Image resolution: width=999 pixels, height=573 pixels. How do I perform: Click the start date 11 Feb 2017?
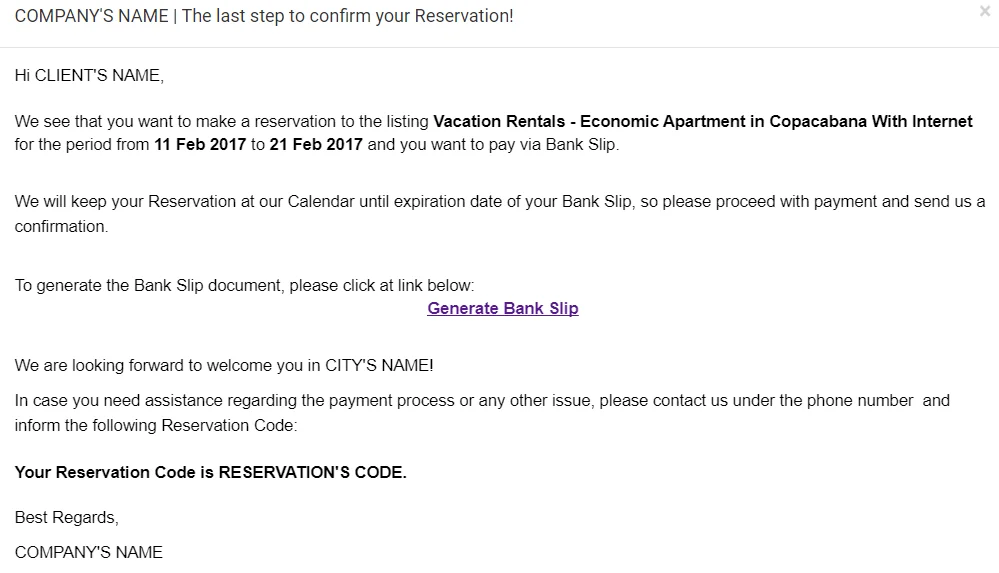click(200, 145)
